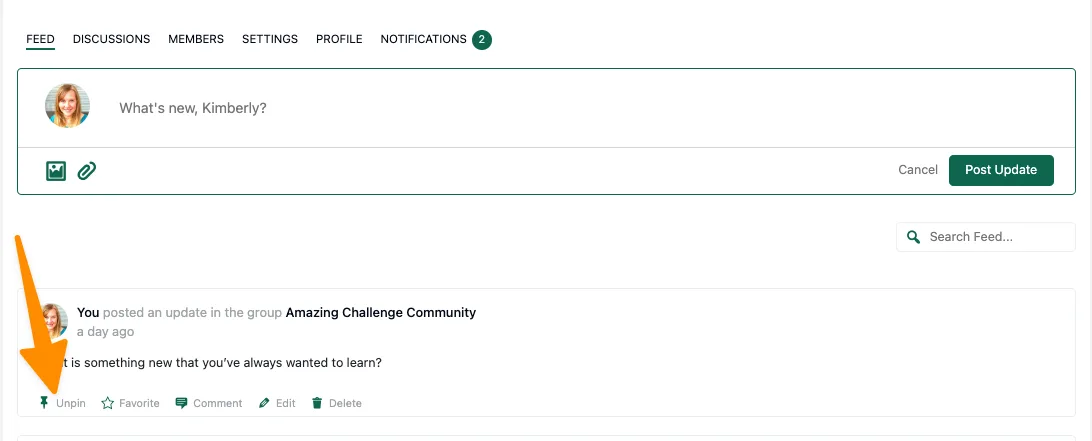Image resolution: width=1092 pixels, height=441 pixels.
Task: Click the pushpin icon to unpin the post
Action: (44, 403)
